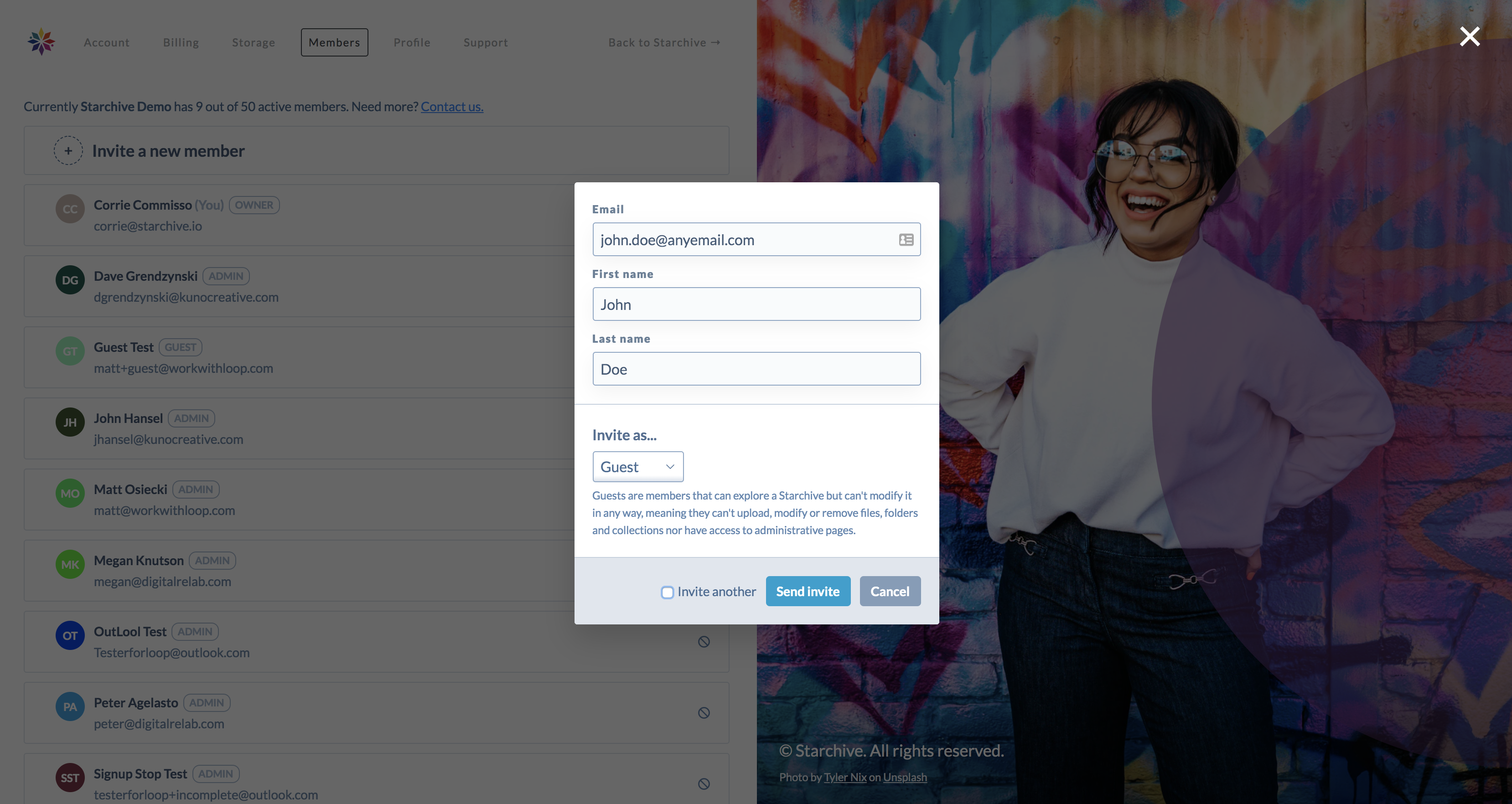Open the Profile tab
The image size is (1512, 804).
tap(412, 42)
